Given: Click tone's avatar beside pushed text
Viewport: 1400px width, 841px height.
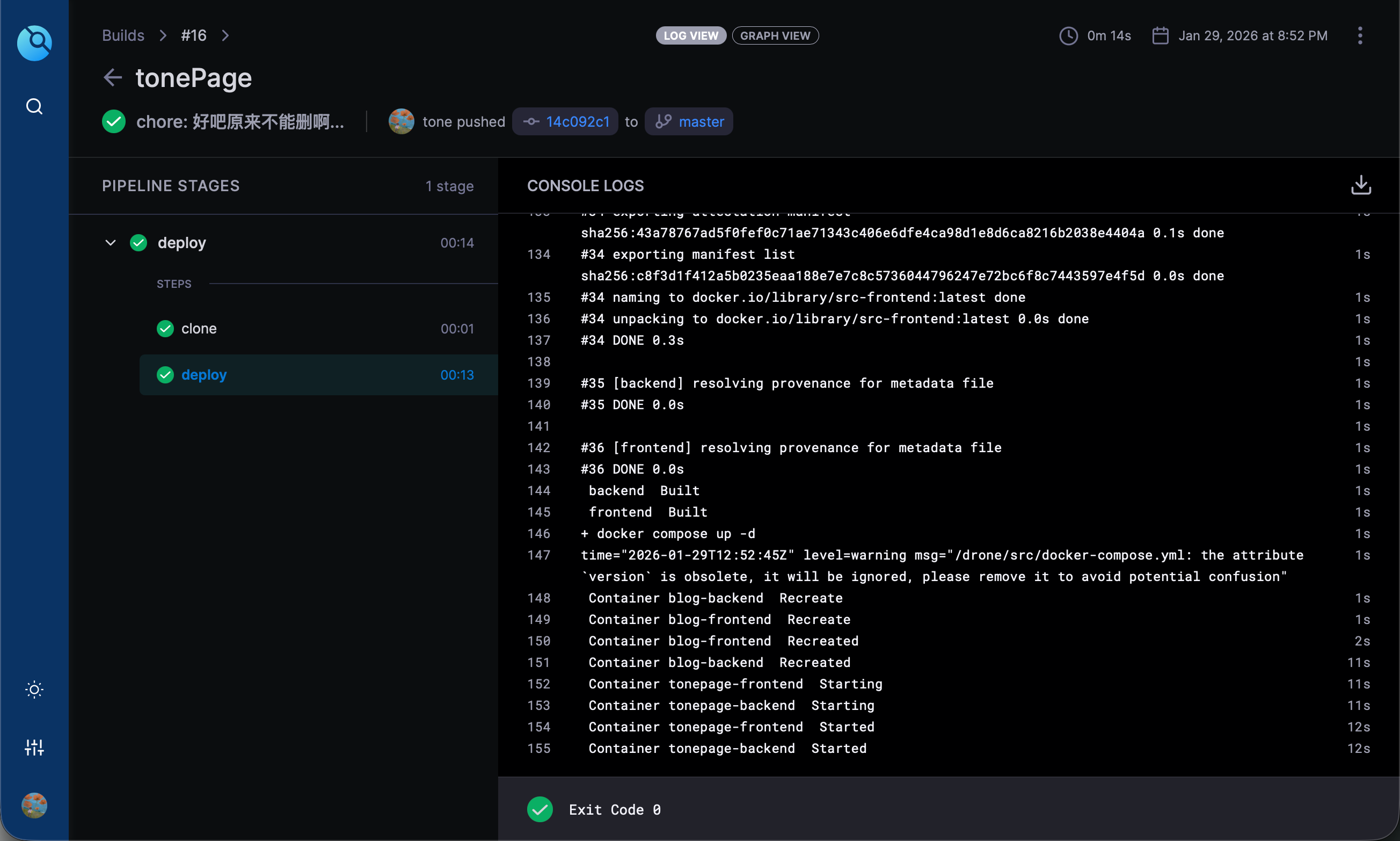Looking at the screenshot, I should (401, 122).
